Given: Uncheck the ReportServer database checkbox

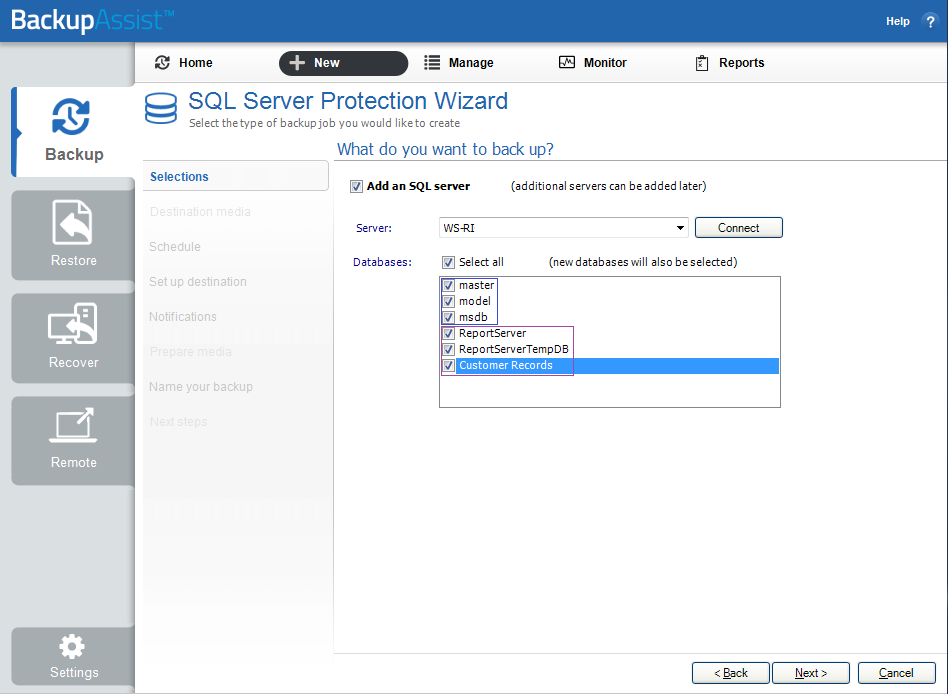Looking at the screenshot, I should coord(448,333).
